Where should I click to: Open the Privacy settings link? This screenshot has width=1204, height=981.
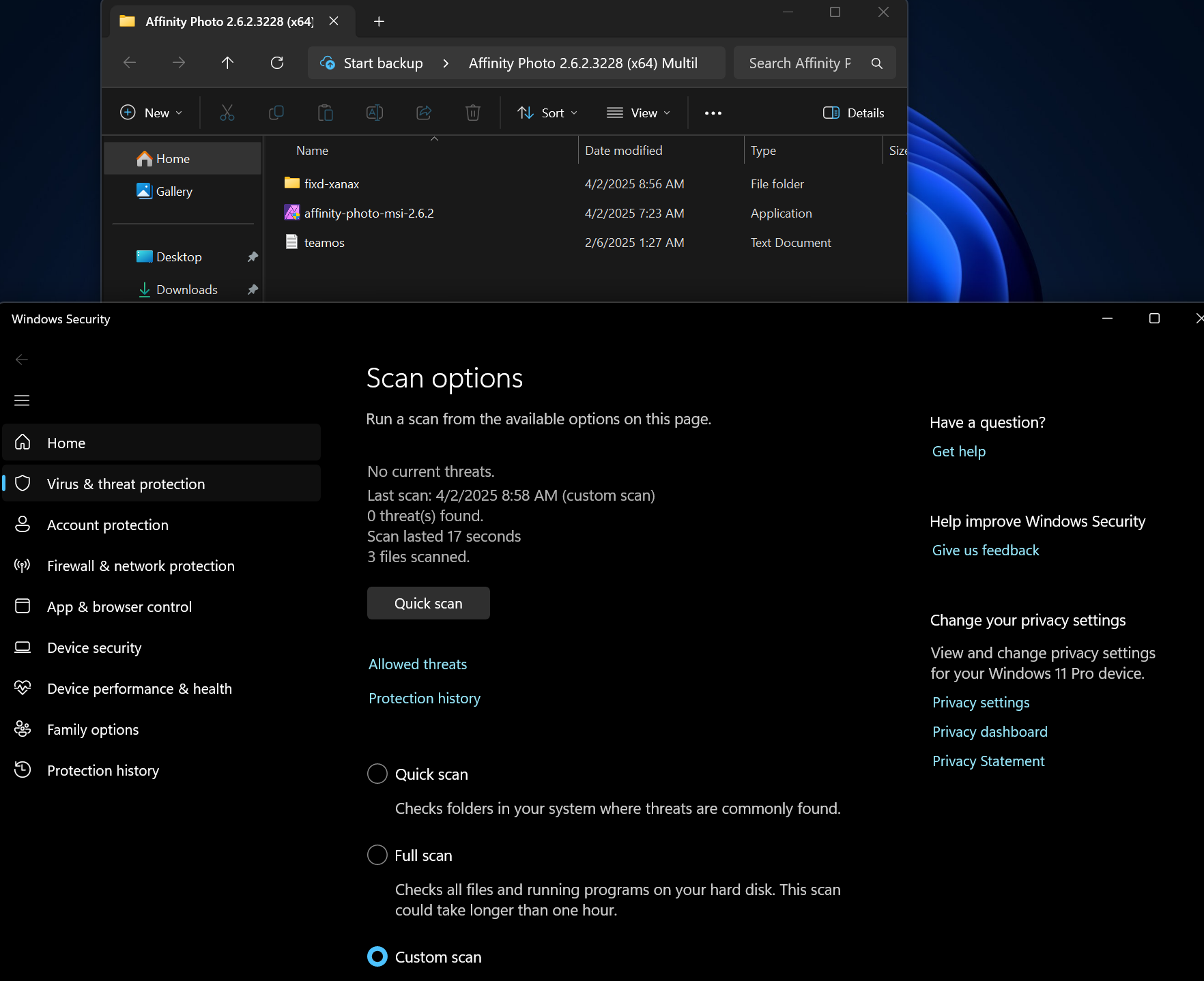pos(981,703)
